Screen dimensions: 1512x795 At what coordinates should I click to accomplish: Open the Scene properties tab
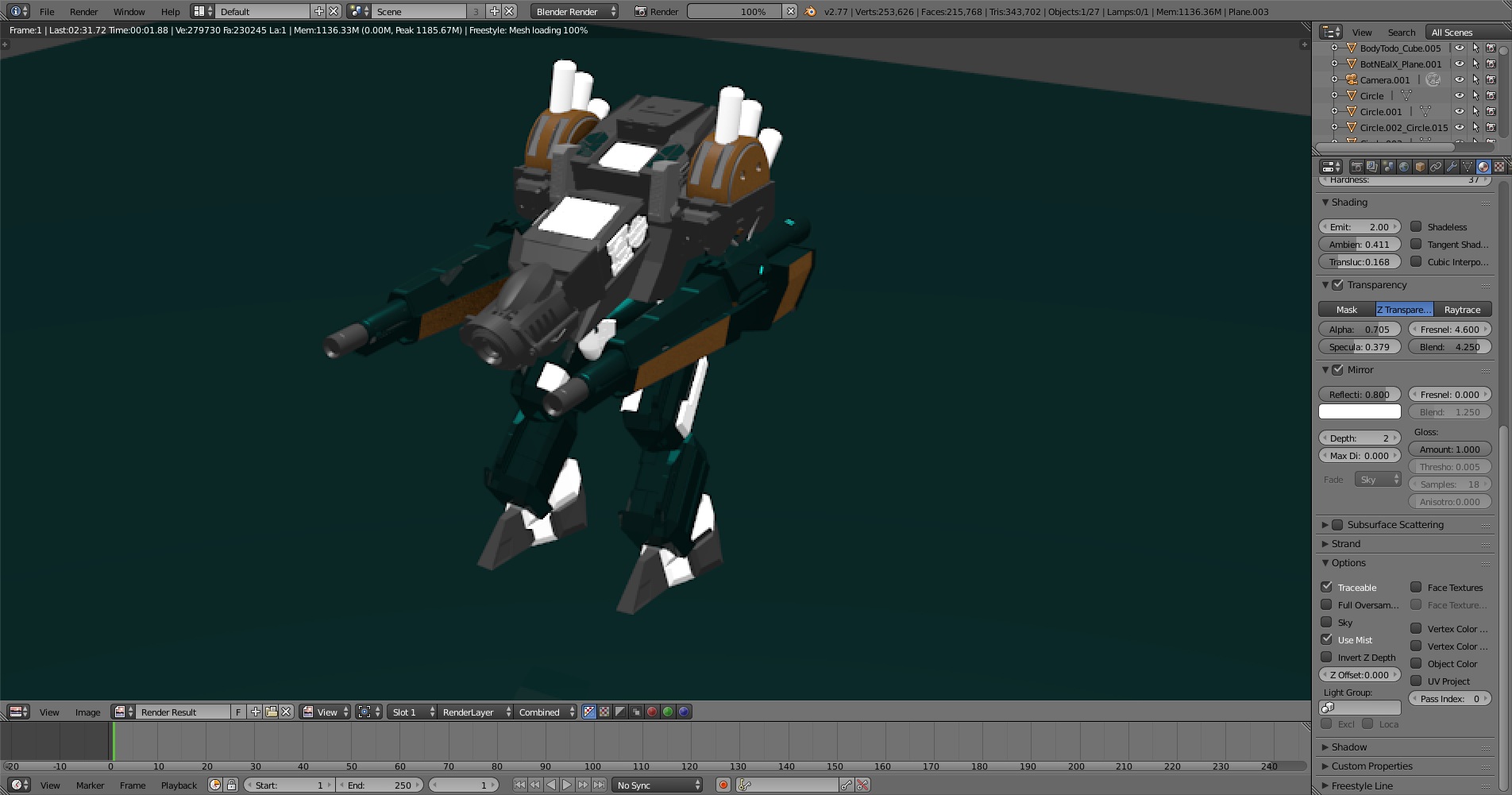coord(1388,167)
